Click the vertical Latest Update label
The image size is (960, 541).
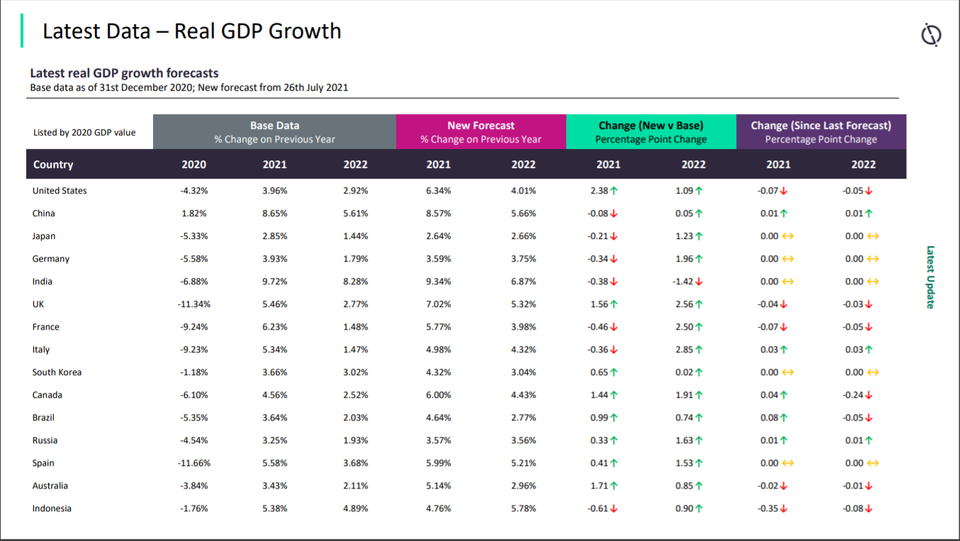coord(931,277)
